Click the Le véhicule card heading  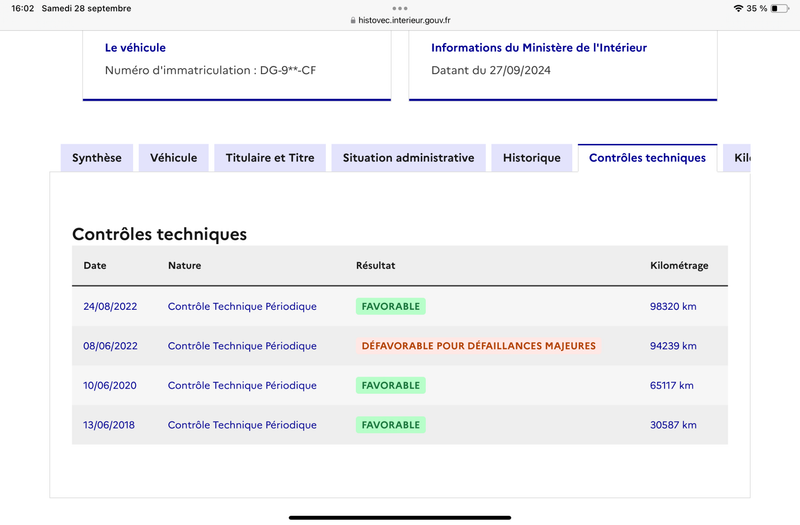tap(135, 47)
